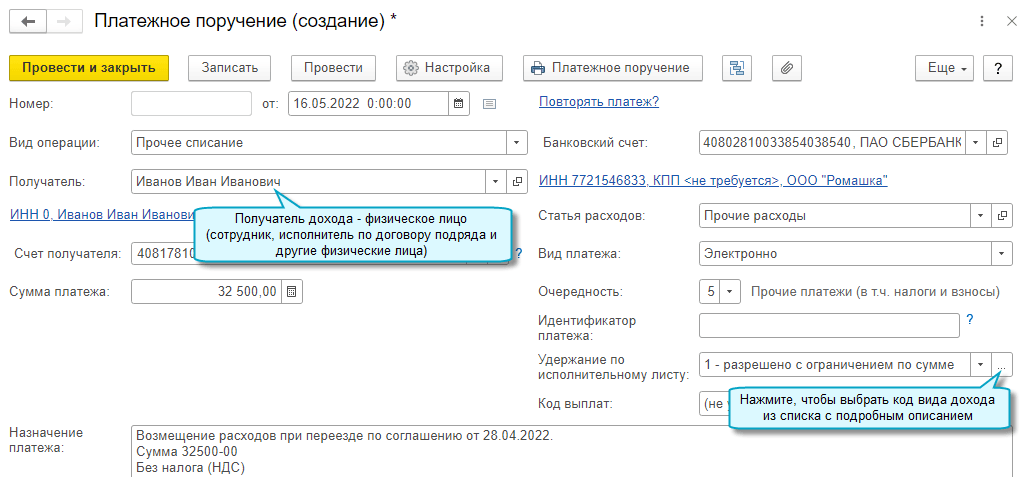Click the Записать button
The height and width of the screenshot is (477, 1032).
(x=230, y=68)
